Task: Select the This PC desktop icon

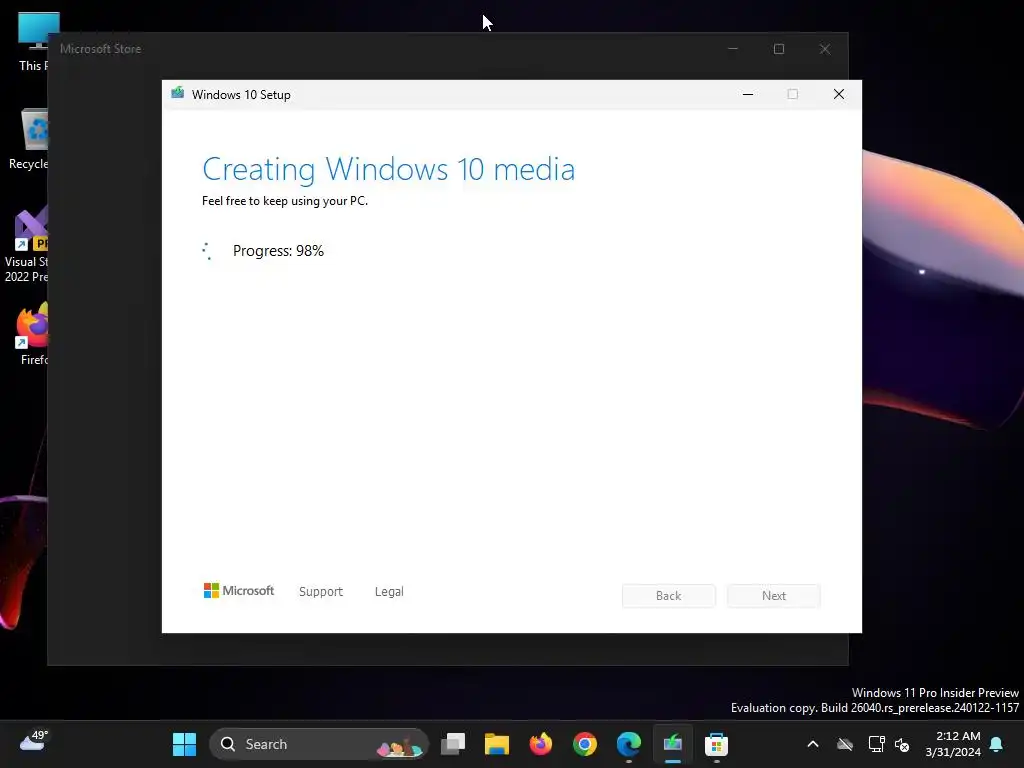Action: click(x=33, y=42)
